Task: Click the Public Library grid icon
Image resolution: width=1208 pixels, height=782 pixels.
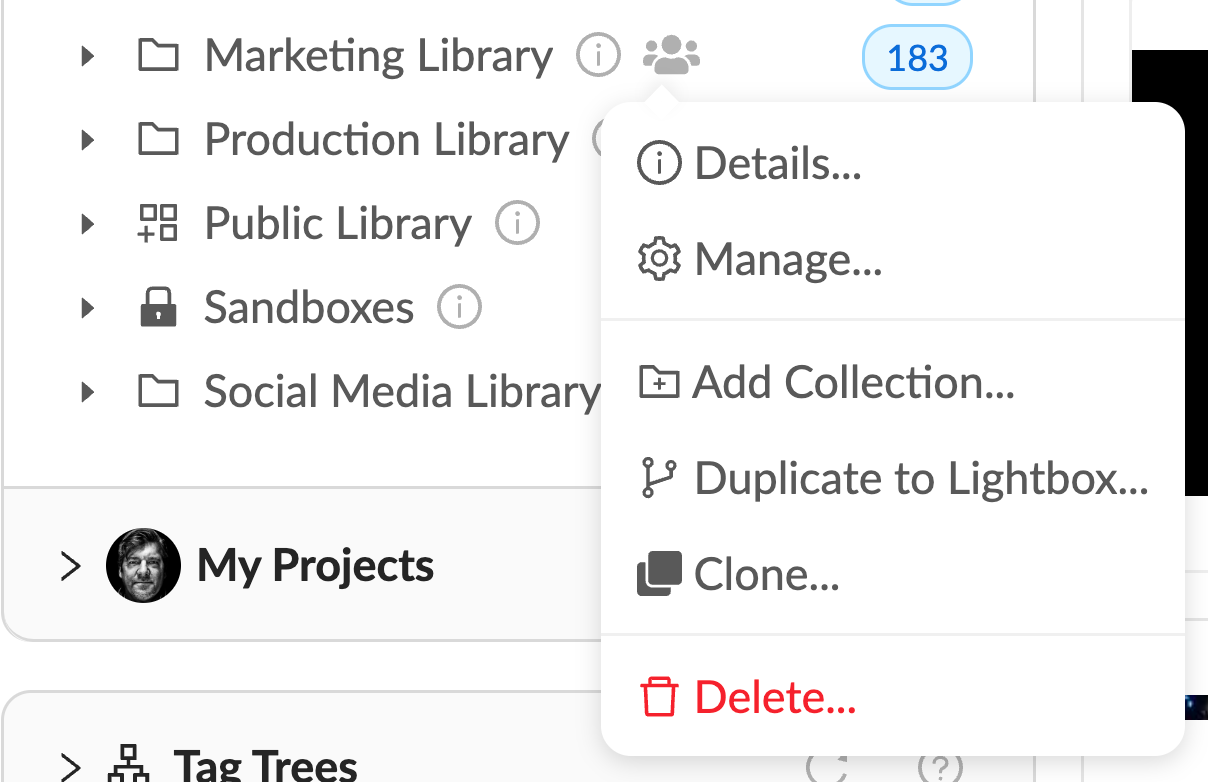Action: pyautogui.click(x=158, y=223)
